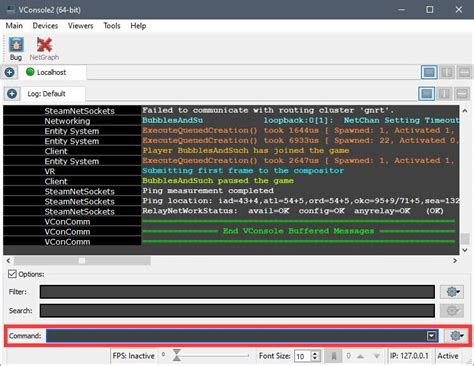Screen dimensions: 474x366
Task: Click the bookmark icon in the status bar
Action: tap(333, 356)
